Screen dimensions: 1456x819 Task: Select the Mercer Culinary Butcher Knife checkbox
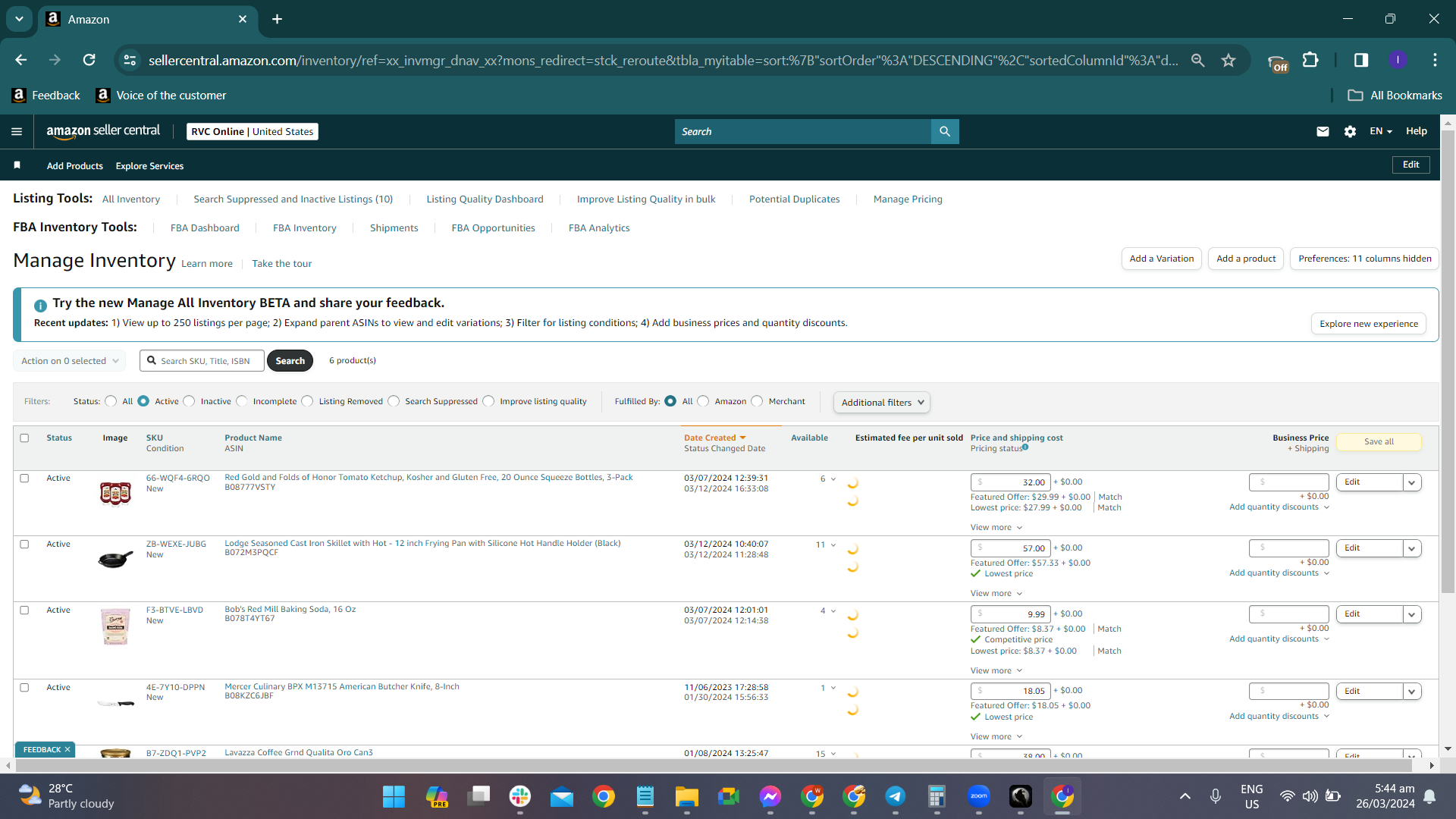(24, 687)
